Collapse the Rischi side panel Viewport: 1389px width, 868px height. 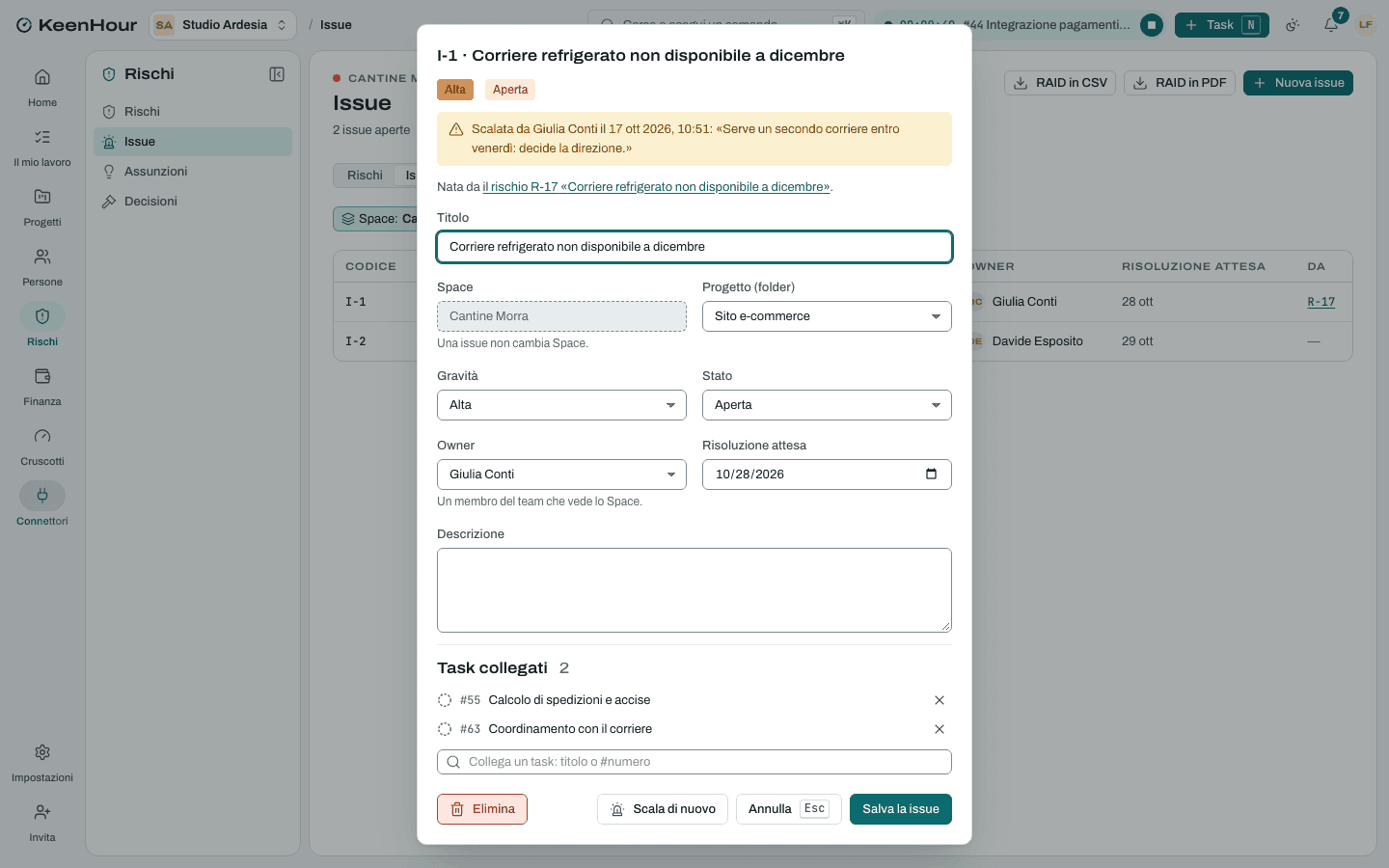[277, 74]
